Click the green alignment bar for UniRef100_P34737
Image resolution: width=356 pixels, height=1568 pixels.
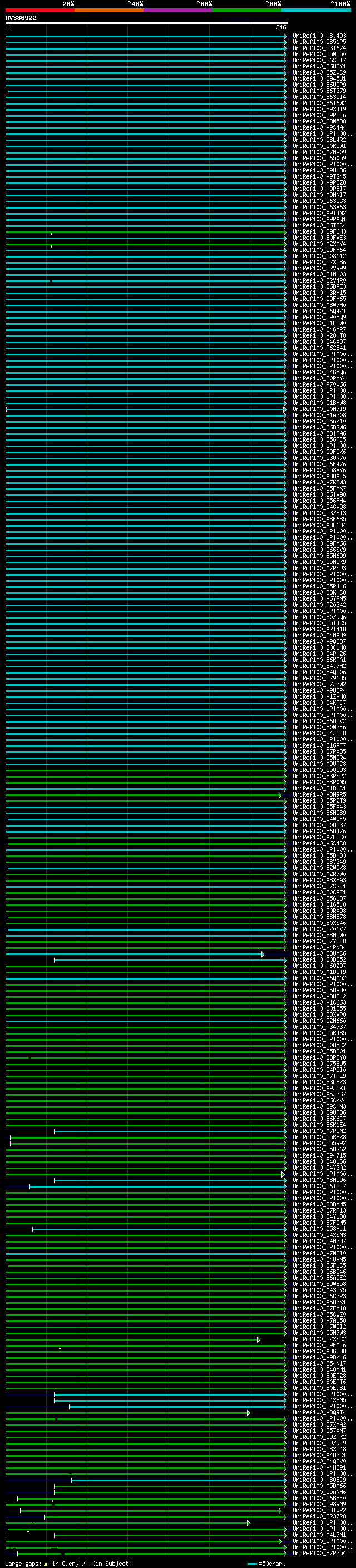[146, 1027]
